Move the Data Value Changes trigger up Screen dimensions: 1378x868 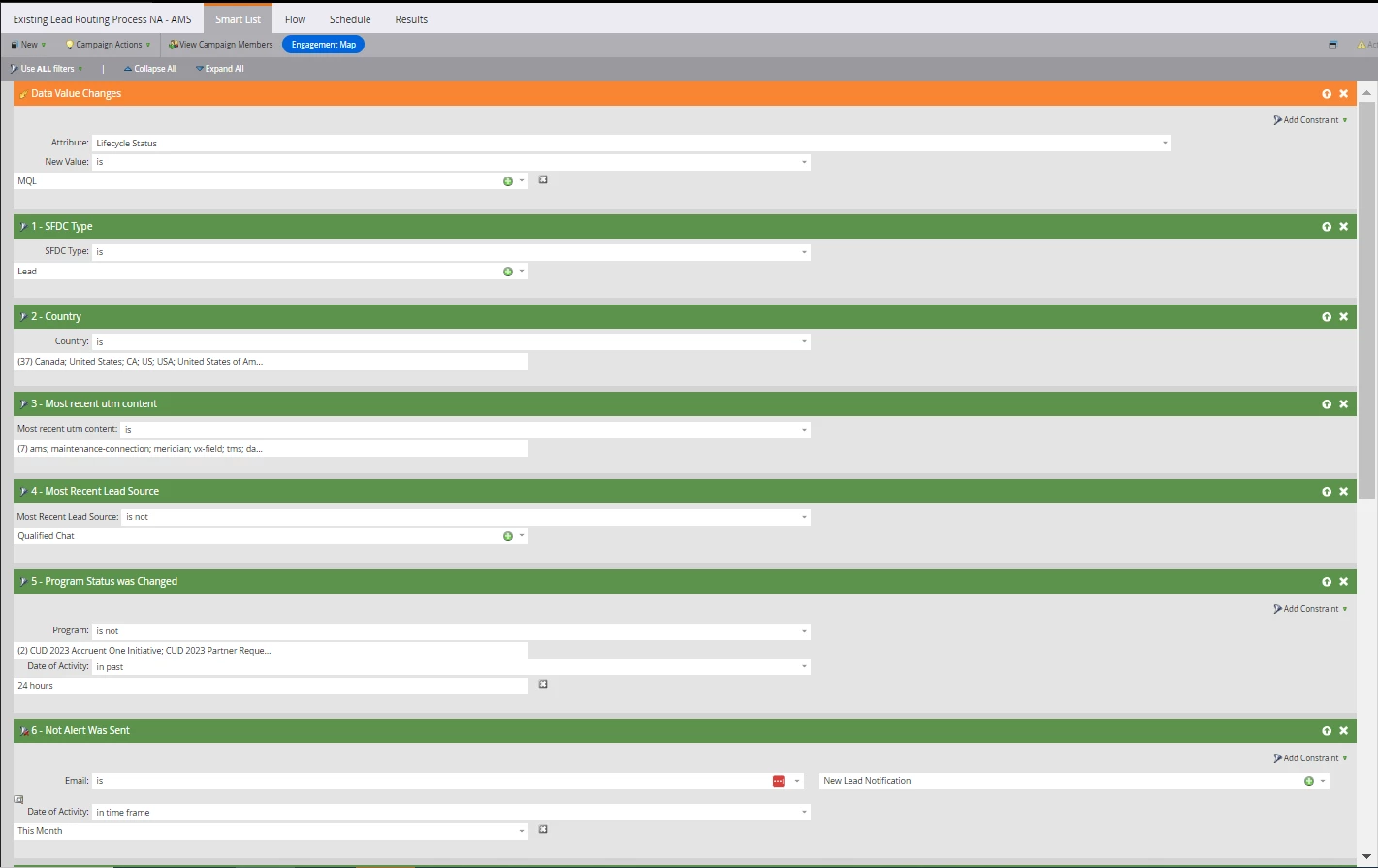pyautogui.click(x=1327, y=94)
